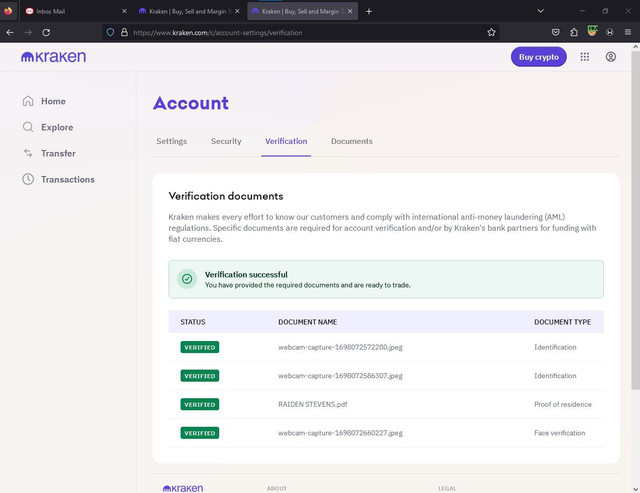Click the tracking protection shield icon
Screen dimensions: 640x493
[x=110, y=32]
